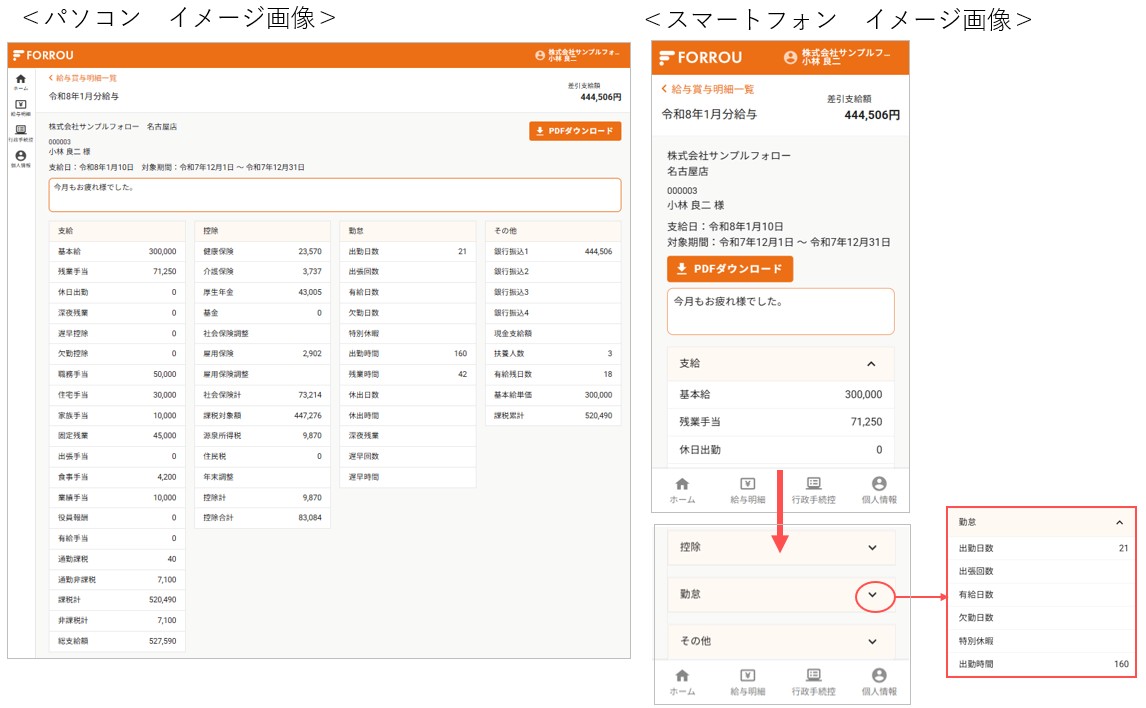Image resolution: width=1146 pixels, height=708 pixels.
Task: Select 行政手続控 icon in the PC left sidebar
Action: point(20,130)
